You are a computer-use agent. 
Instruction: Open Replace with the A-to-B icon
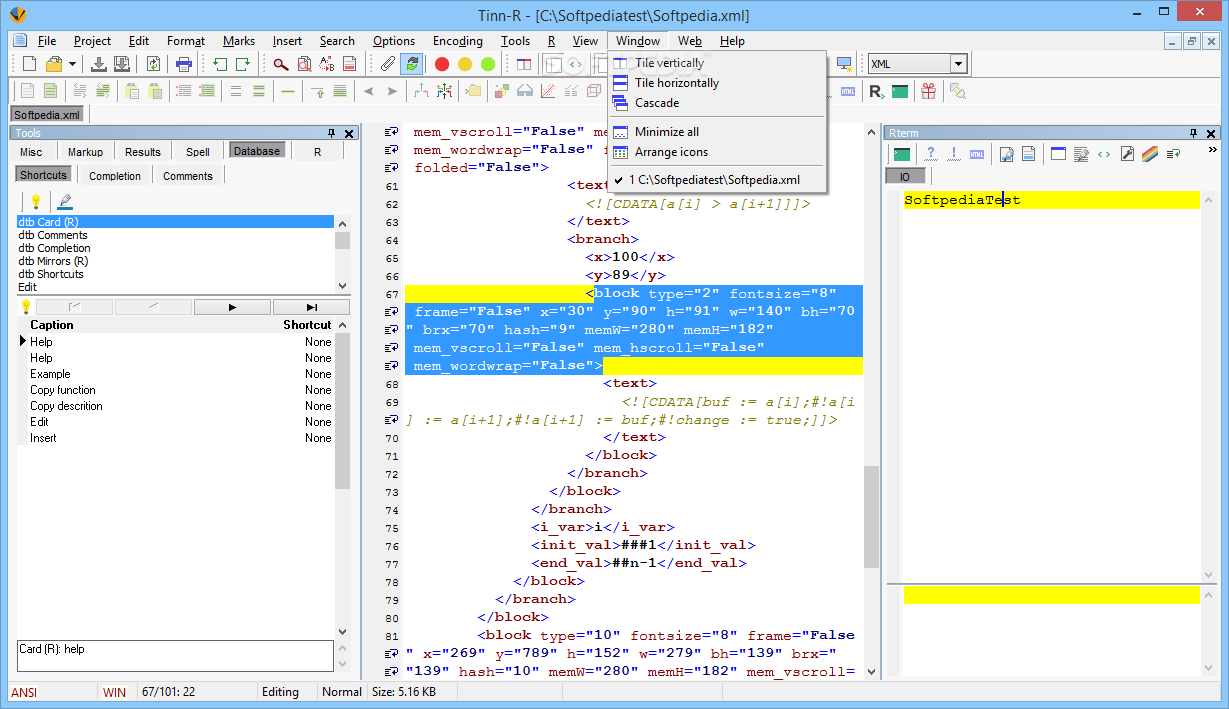[x=327, y=64]
